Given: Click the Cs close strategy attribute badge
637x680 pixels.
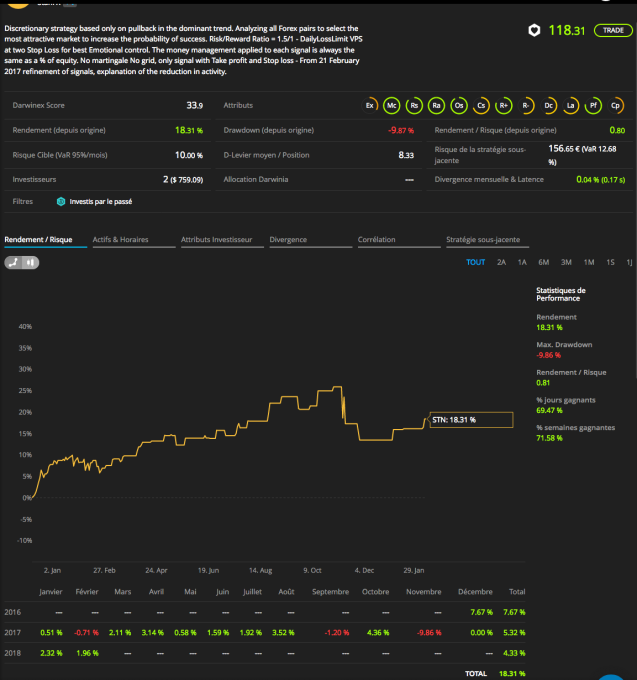Looking at the screenshot, I should [x=481, y=105].
